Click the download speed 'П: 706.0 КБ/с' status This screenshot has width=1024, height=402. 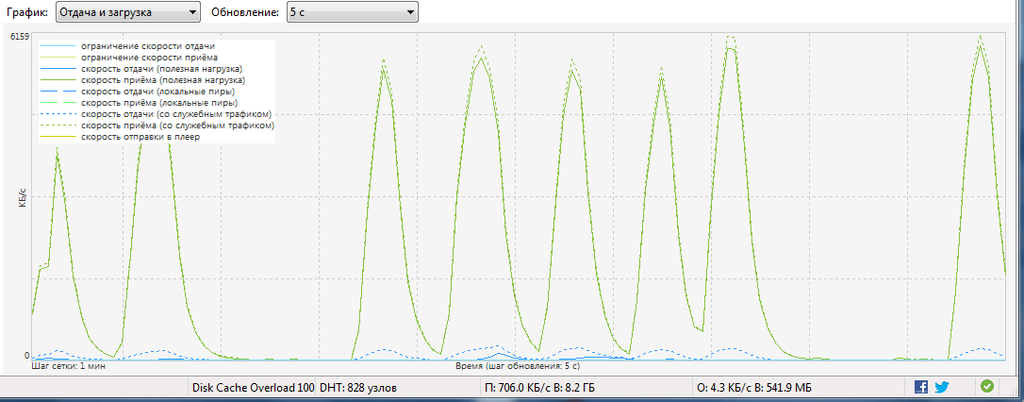tap(539, 386)
